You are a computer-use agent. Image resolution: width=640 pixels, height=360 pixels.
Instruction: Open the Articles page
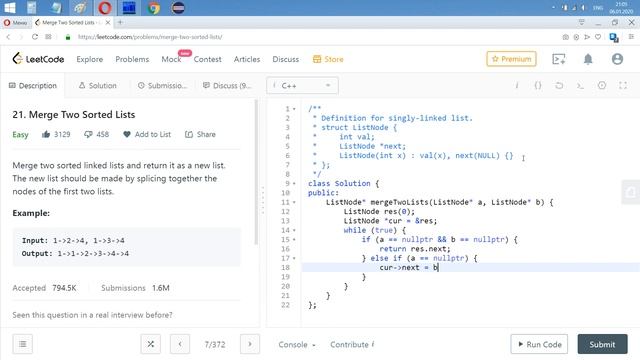click(x=247, y=59)
